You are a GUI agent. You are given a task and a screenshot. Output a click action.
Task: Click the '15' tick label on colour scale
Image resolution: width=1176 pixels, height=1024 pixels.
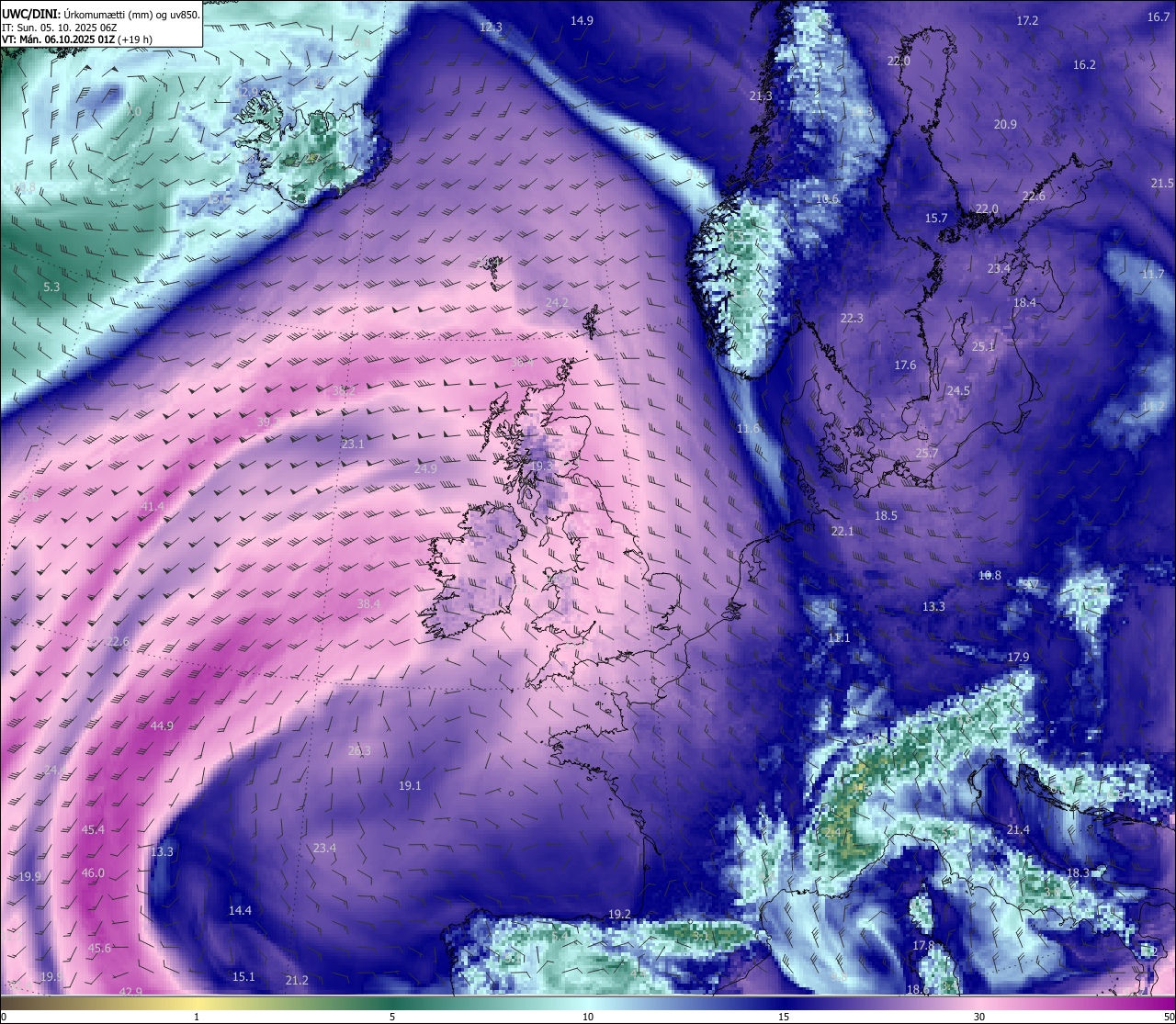coord(784,1017)
